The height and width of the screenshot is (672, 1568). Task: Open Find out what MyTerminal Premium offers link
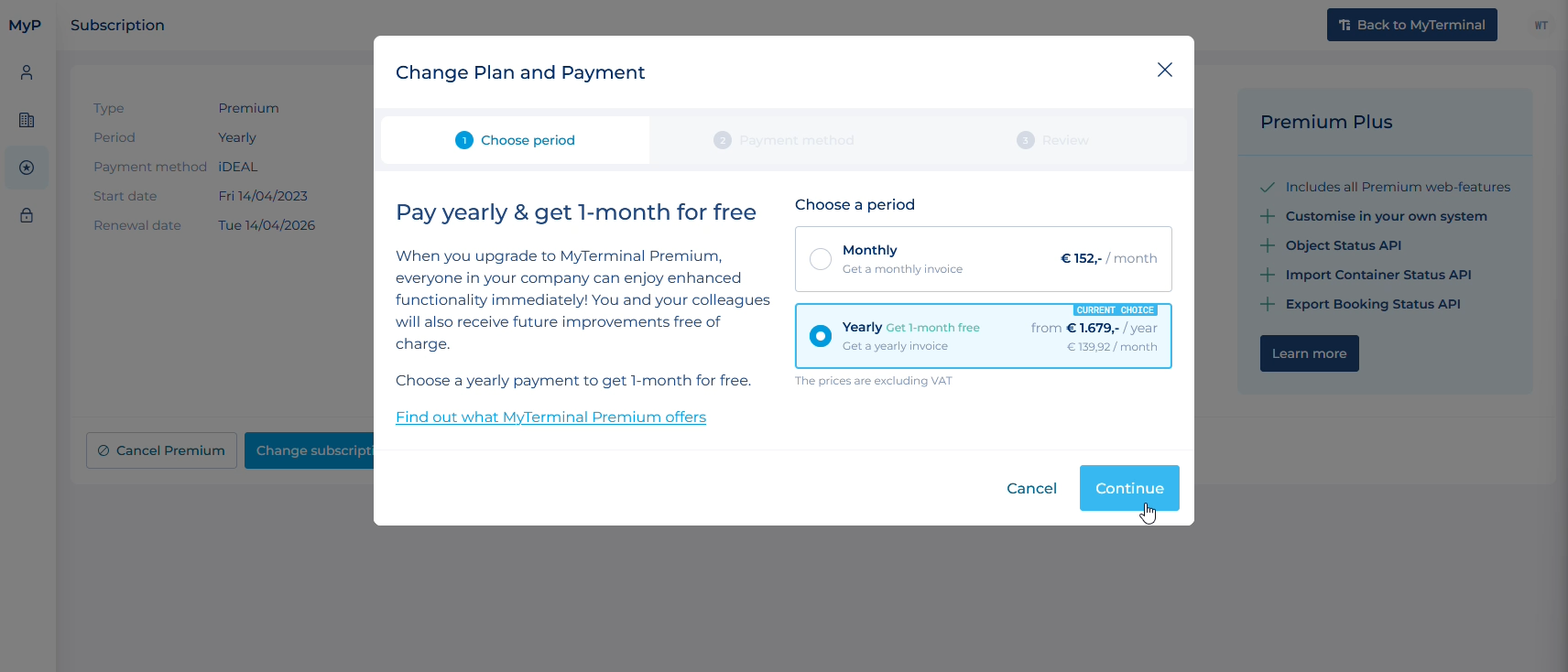[550, 417]
